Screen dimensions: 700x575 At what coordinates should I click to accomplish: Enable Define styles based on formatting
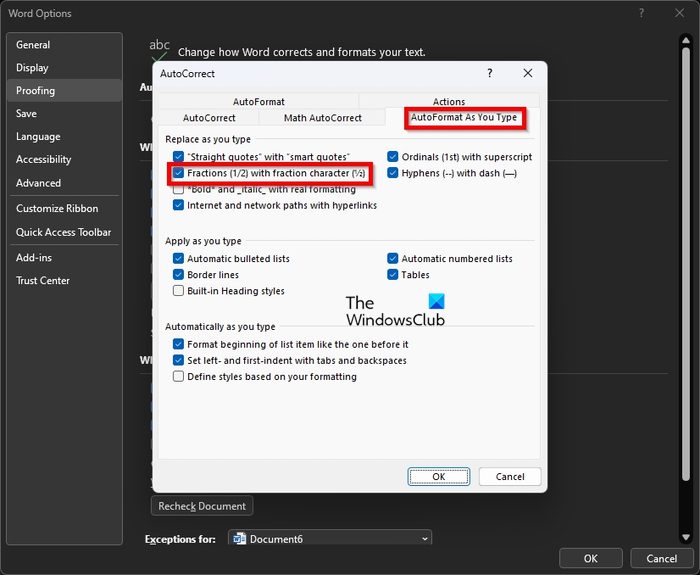click(x=178, y=376)
